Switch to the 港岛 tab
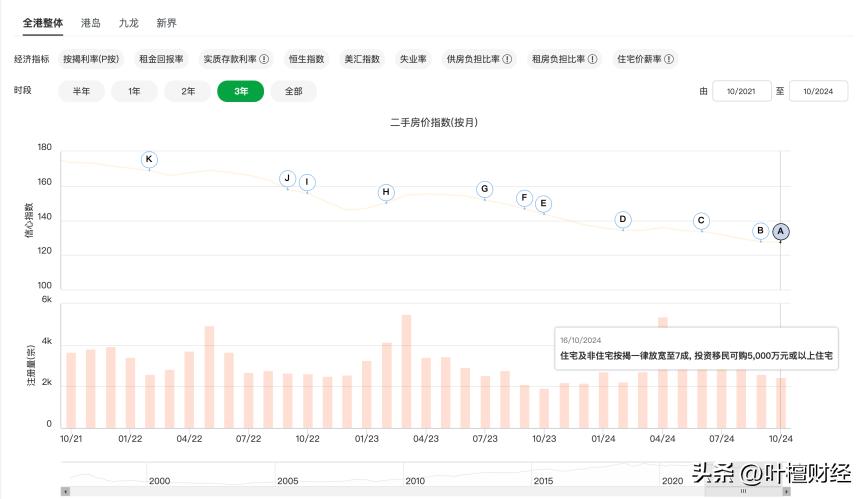The width and height of the screenshot is (866, 499). [x=91, y=21]
